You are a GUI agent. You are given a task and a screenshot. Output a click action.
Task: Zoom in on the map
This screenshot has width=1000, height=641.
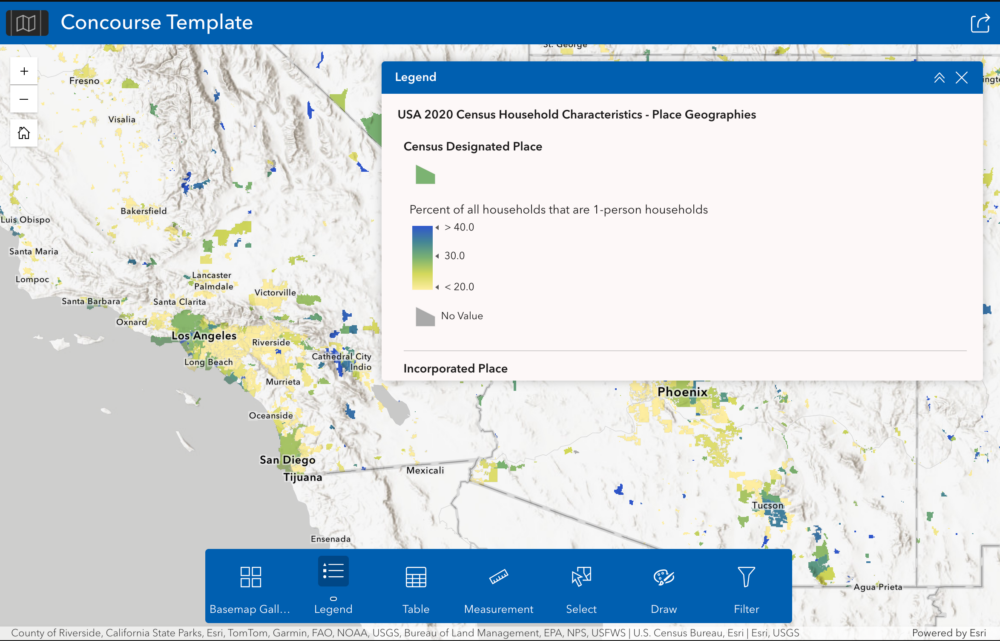point(24,71)
